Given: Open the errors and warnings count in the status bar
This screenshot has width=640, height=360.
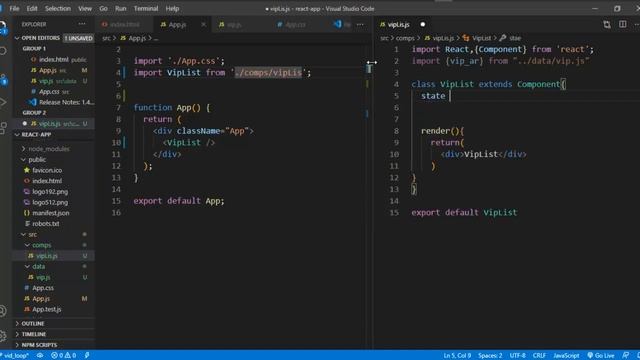Looking at the screenshot, I should tap(64, 356).
